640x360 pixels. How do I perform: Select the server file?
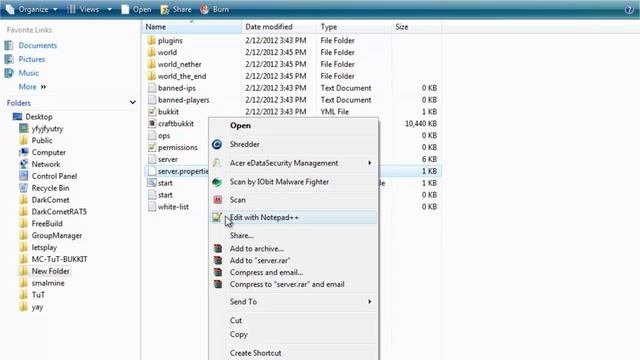(168, 159)
